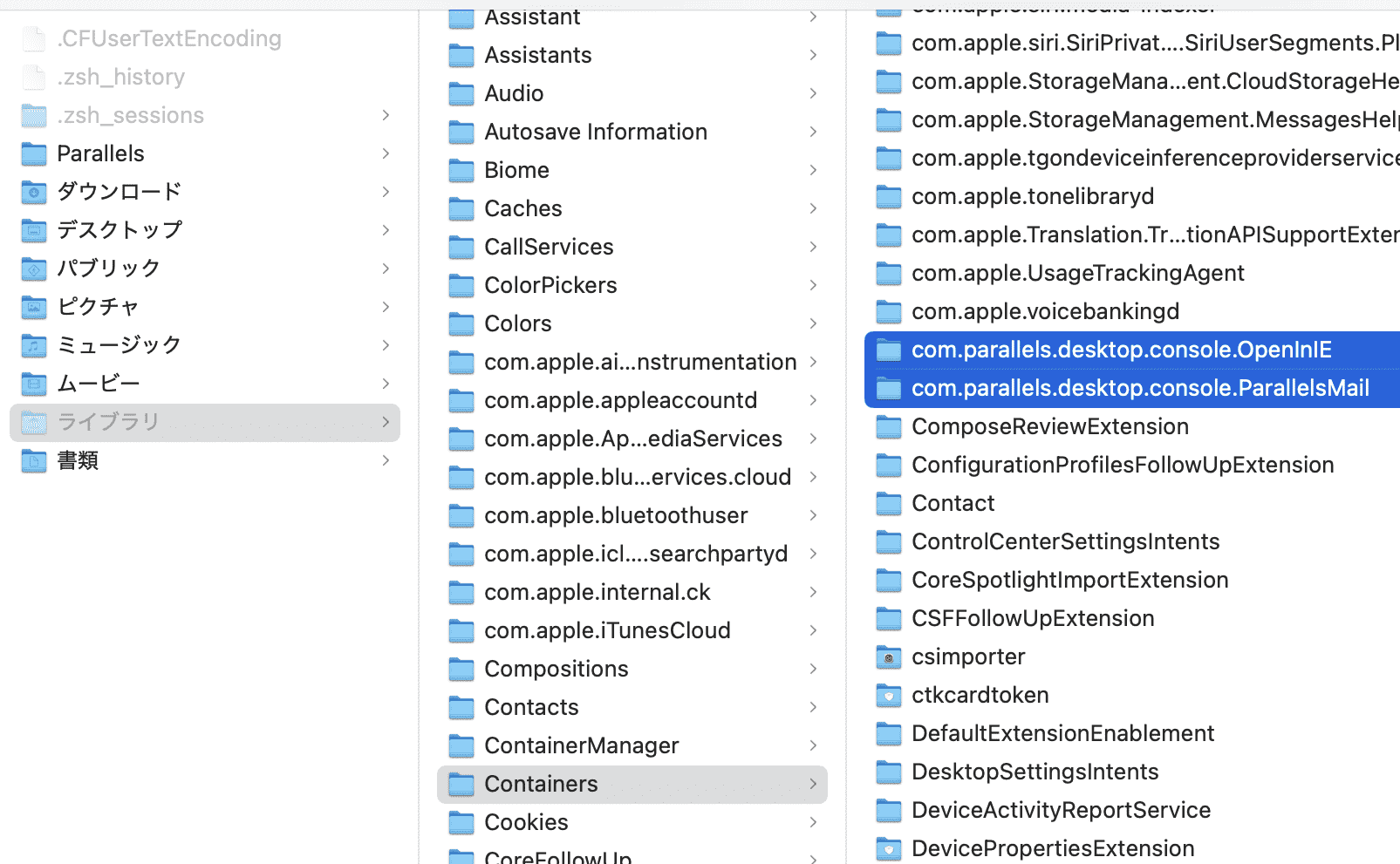Click the Caches folder icon
Viewport: 1400px width, 864px height.
(x=461, y=208)
